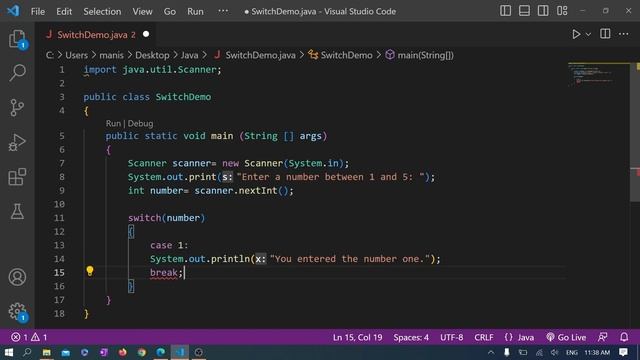Change encoding via UTF-8 status item
Screen dimensions: 640x360
click(x=451, y=338)
